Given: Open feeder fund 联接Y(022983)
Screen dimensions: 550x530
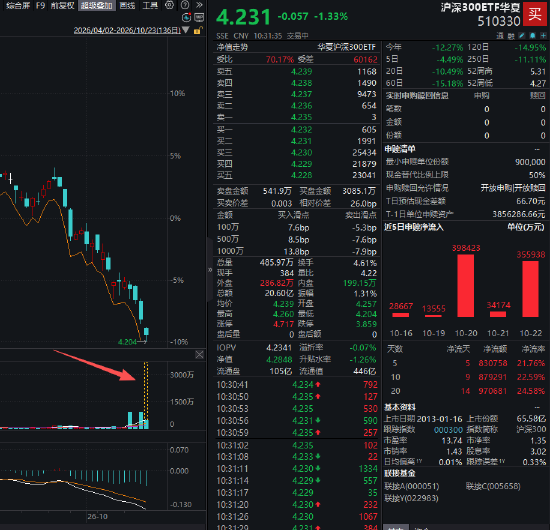Looking at the screenshot, I should [411, 498].
